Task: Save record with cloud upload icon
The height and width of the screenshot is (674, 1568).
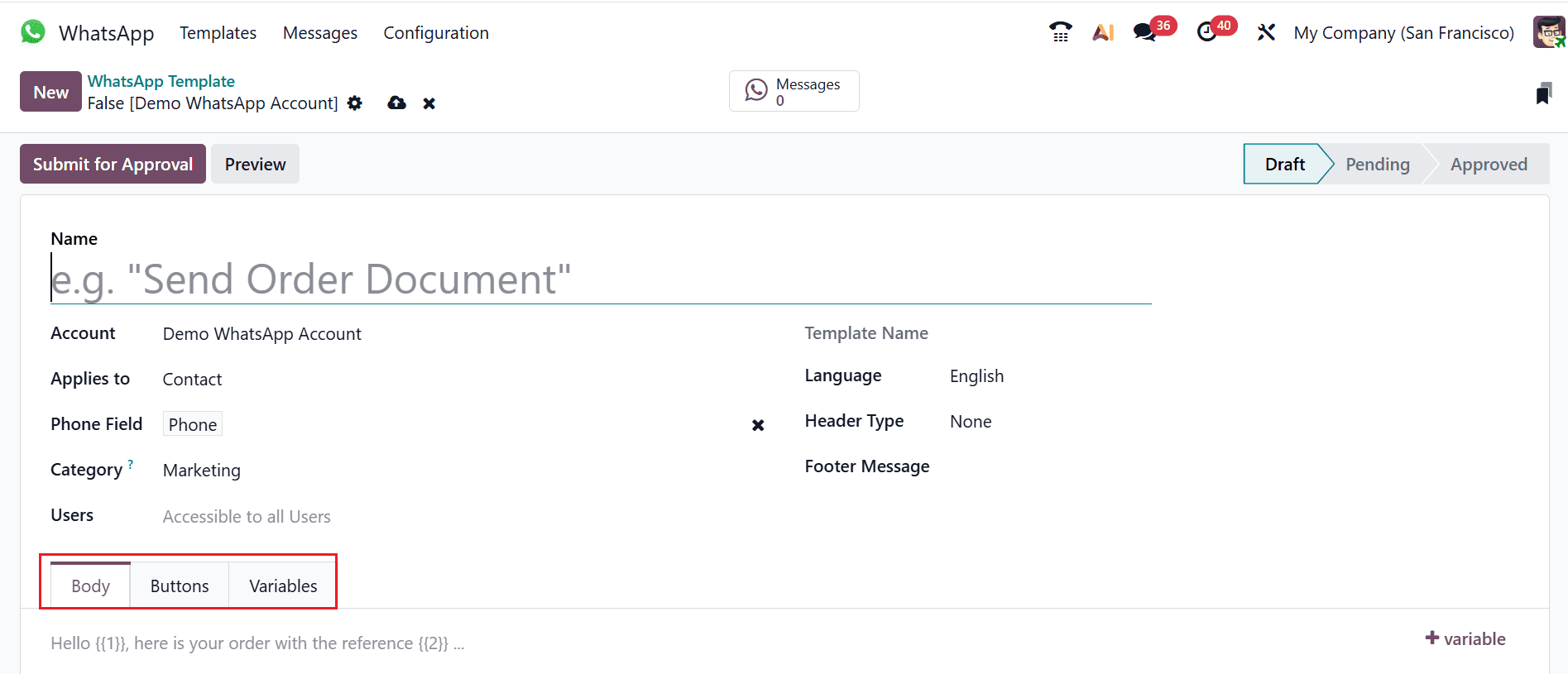Action: pyautogui.click(x=397, y=103)
